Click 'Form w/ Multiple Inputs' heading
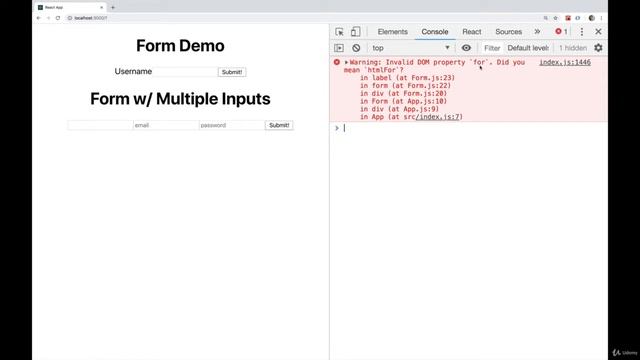Viewport: 640px width, 360px height. click(180, 99)
